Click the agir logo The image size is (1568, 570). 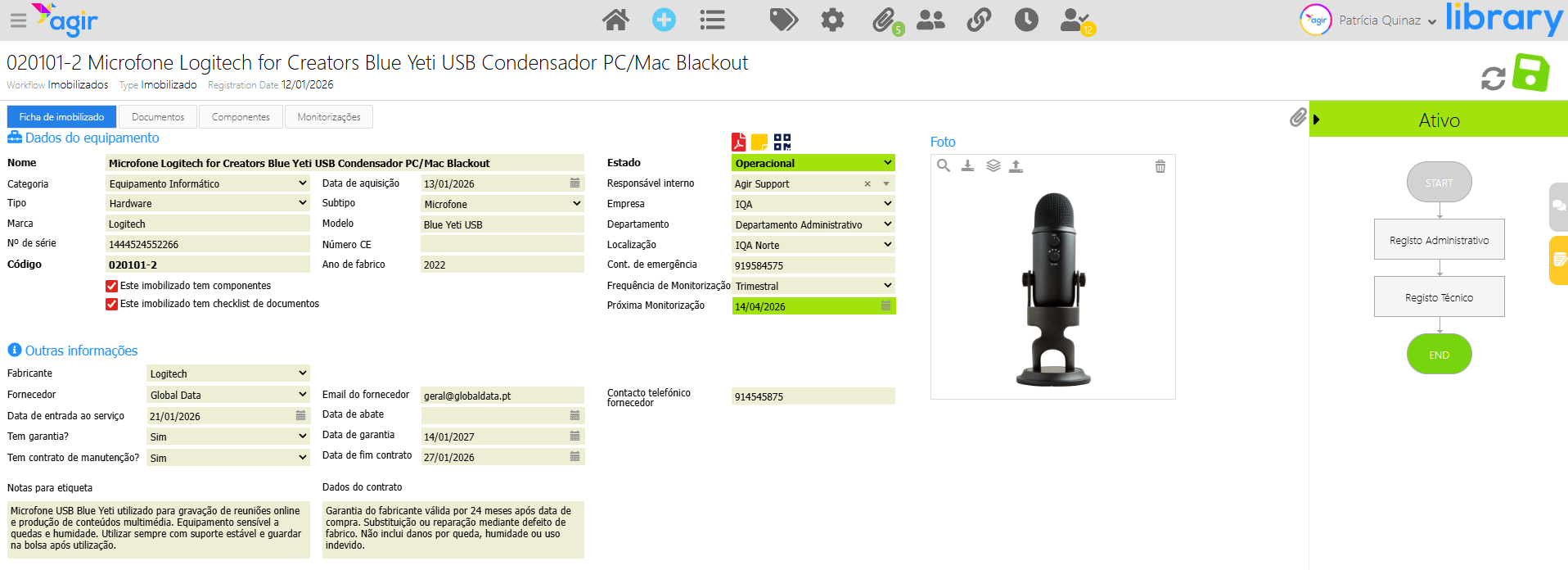pyautogui.click(x=65, y=20)
